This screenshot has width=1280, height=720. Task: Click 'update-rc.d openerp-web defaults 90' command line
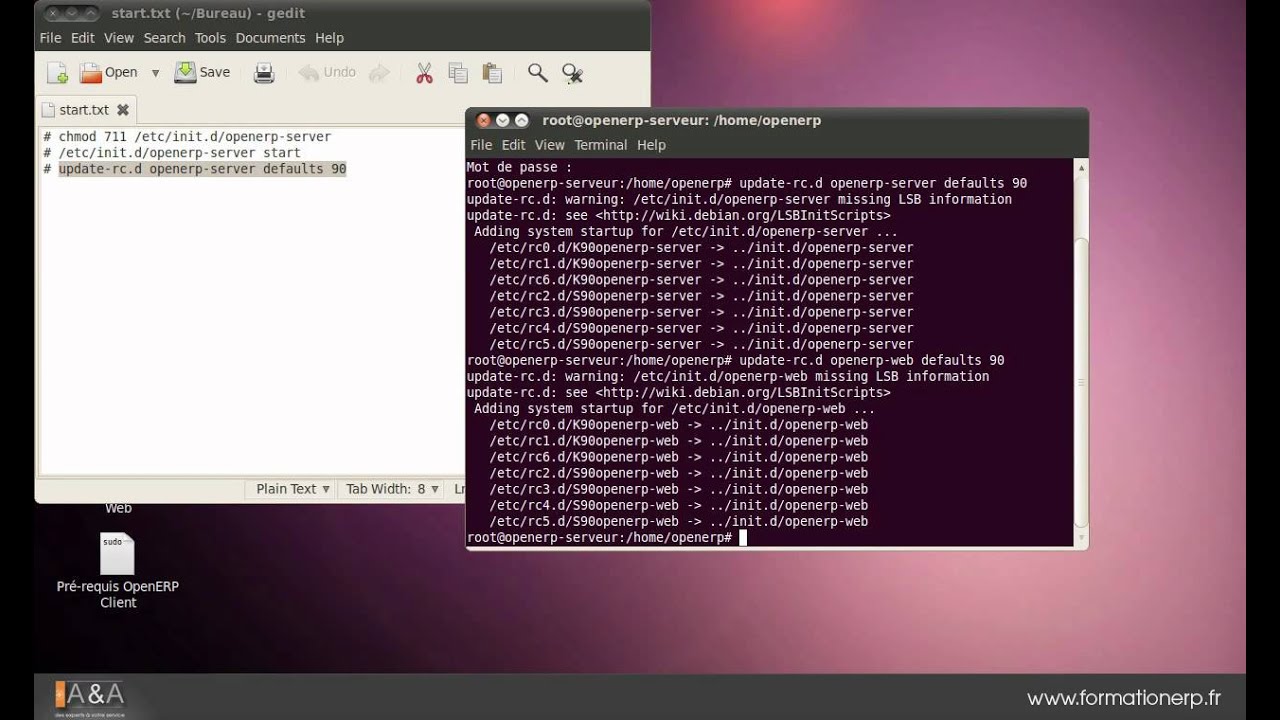pos(735,360)
